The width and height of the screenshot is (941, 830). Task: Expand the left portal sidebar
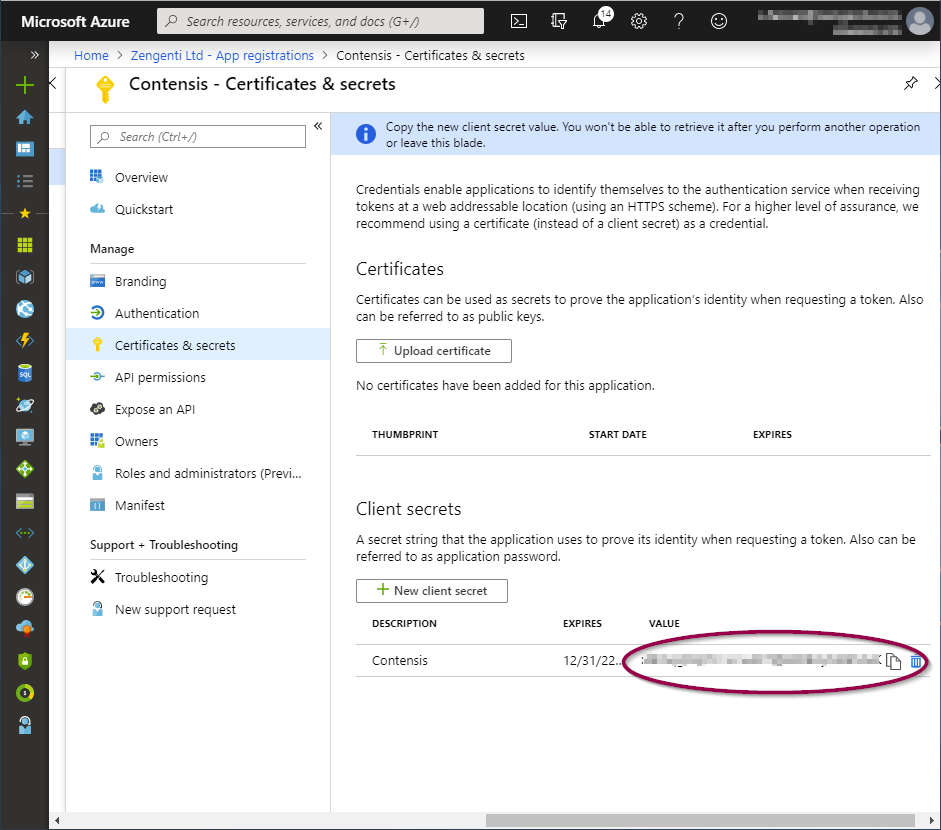[x=34, y=55]
